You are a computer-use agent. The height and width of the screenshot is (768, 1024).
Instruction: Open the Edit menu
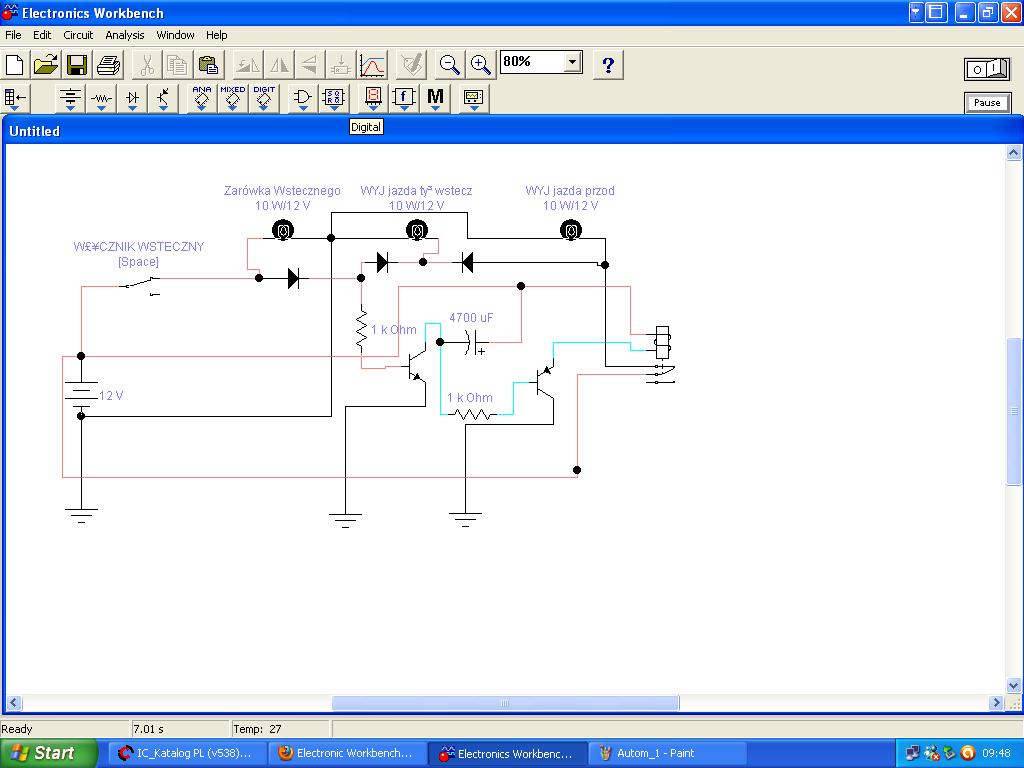click(x=42, y=35)
